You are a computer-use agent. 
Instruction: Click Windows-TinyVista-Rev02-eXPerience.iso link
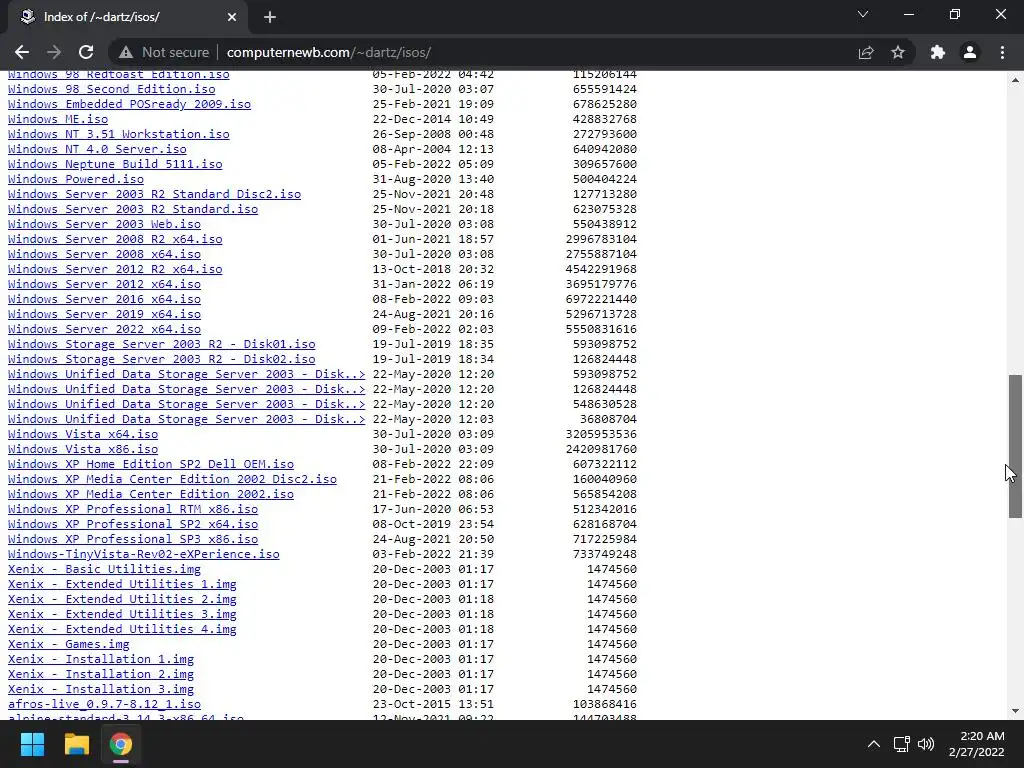coord(144,554)
